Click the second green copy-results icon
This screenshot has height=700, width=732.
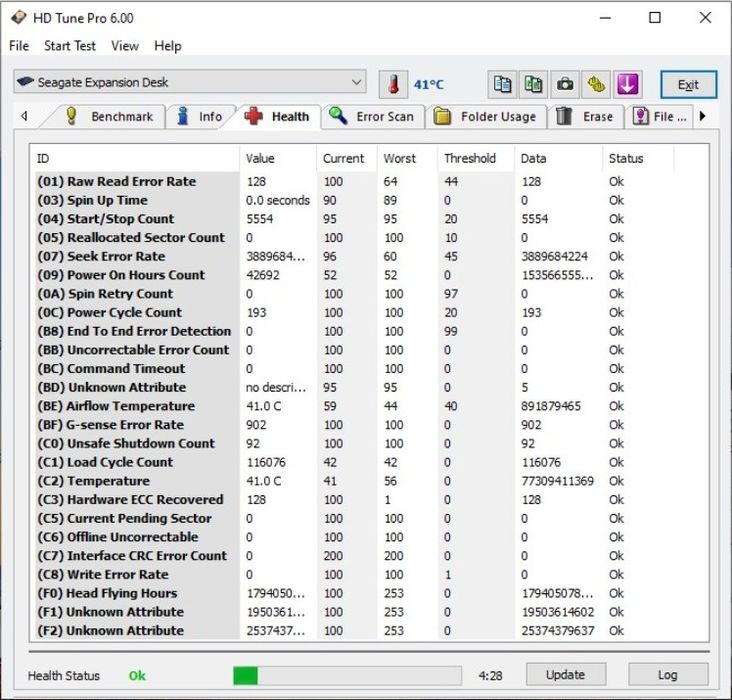[x=533, y=85]
